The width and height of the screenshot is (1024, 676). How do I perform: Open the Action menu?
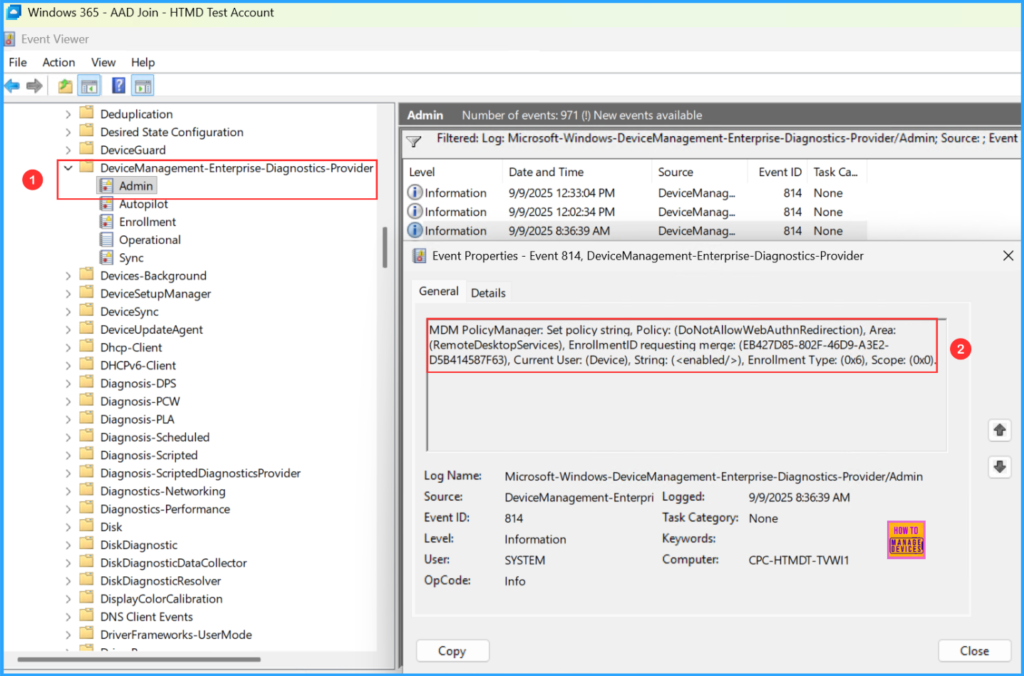(59, 62)
